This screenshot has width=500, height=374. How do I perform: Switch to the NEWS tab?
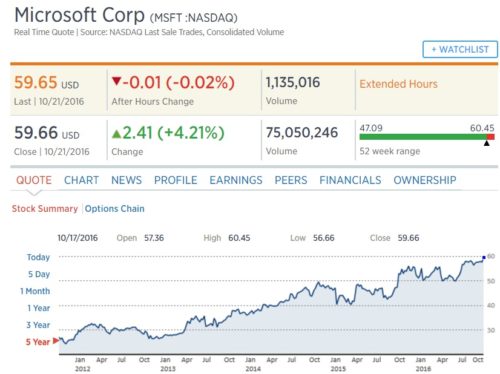[126, 180]
